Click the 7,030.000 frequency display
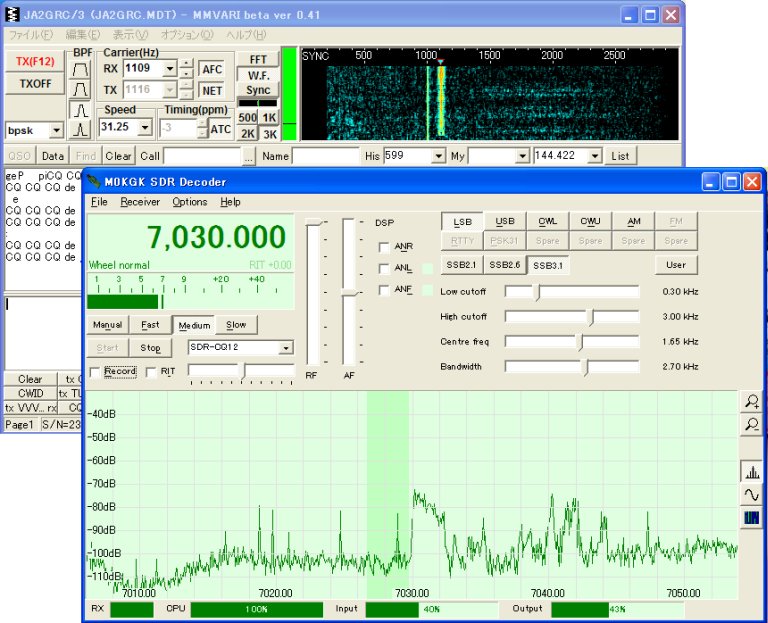 point(216,237)
